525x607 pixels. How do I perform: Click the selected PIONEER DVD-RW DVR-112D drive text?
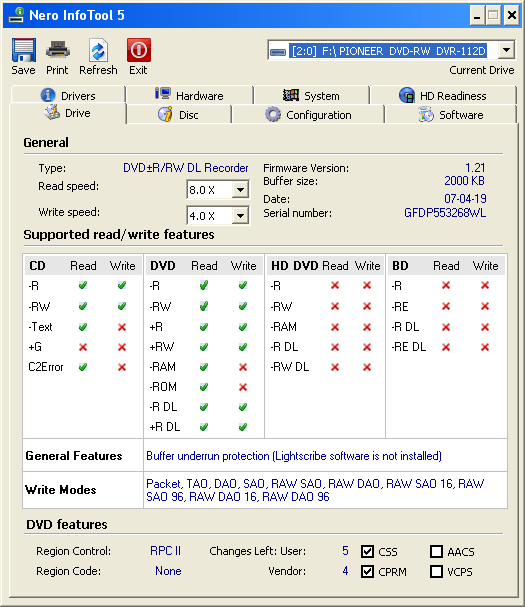click(x=388, y=51)
